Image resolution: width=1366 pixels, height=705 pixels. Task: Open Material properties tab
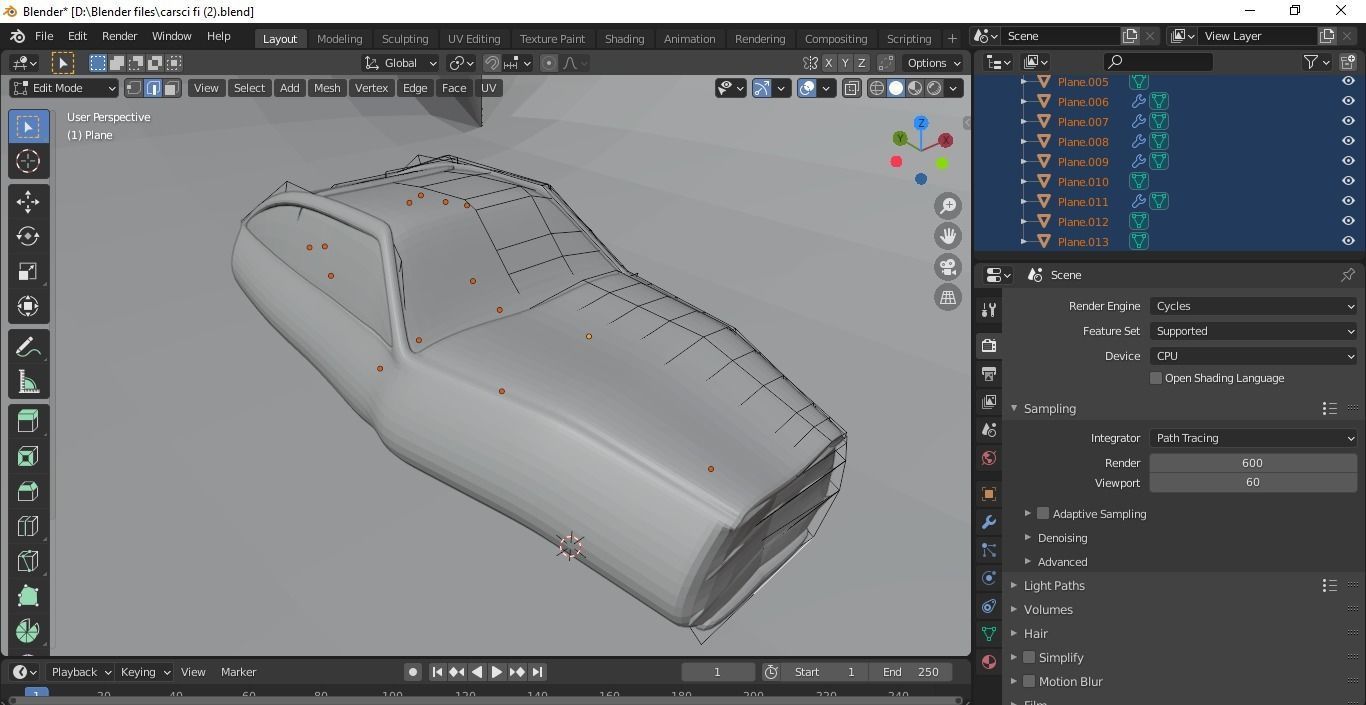pos(989,661)
